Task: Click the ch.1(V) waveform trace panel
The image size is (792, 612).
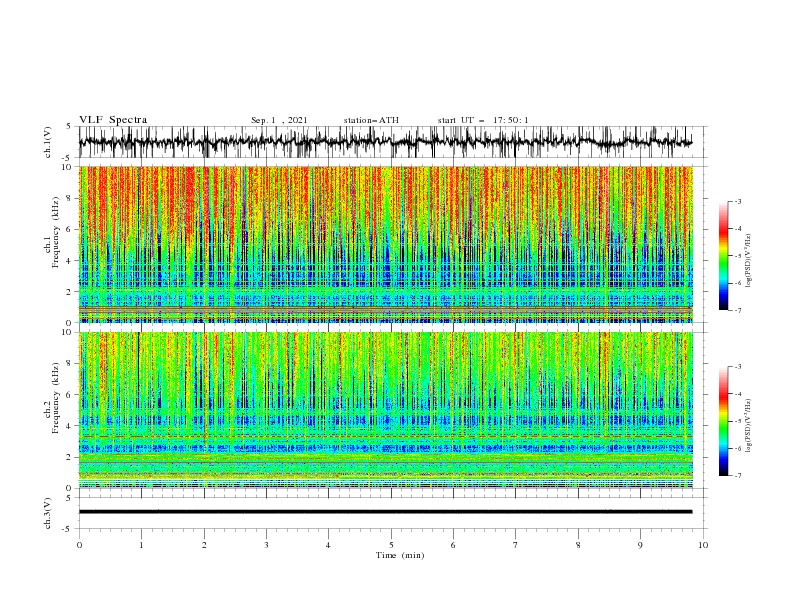Action: point(392,142)
